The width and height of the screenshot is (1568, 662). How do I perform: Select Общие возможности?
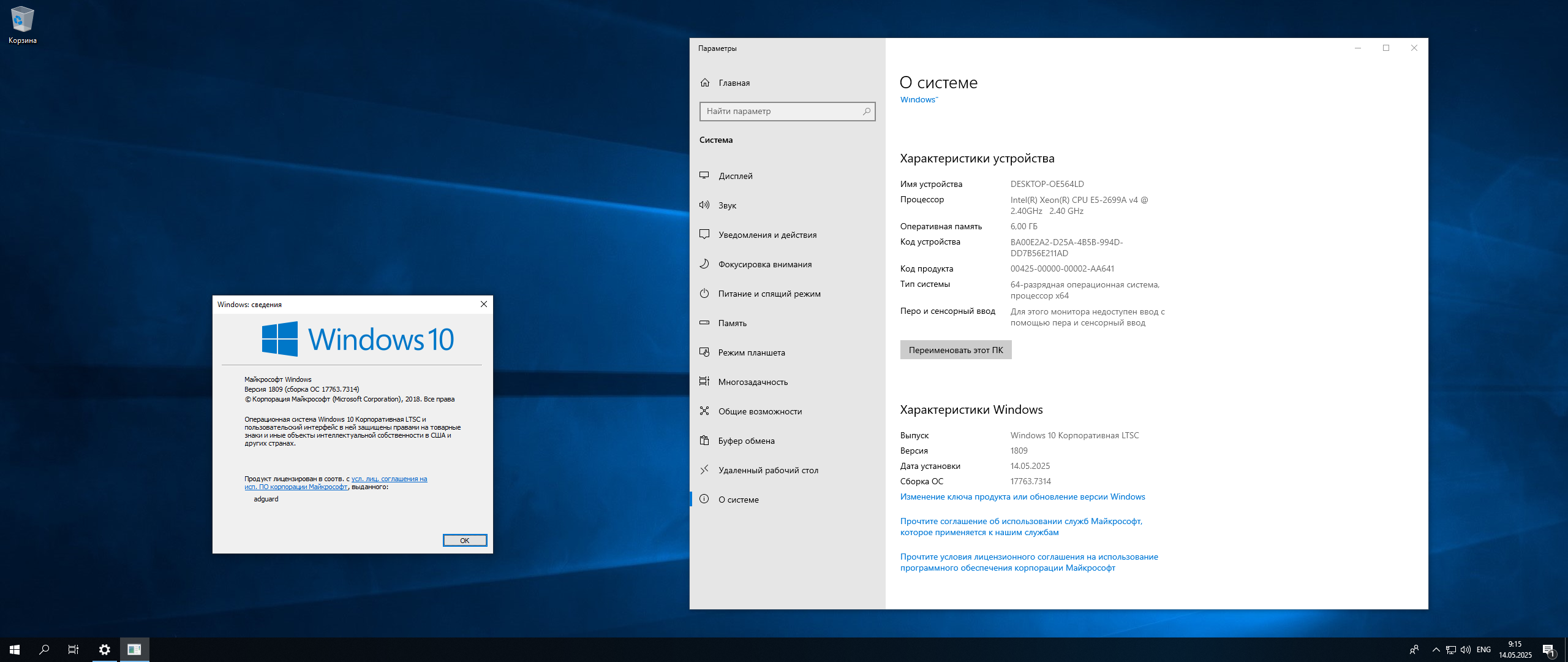coord(788,411)
